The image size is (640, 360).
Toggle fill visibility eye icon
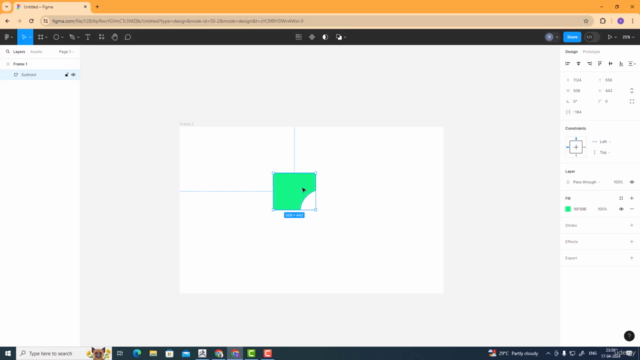click(621, 209)
